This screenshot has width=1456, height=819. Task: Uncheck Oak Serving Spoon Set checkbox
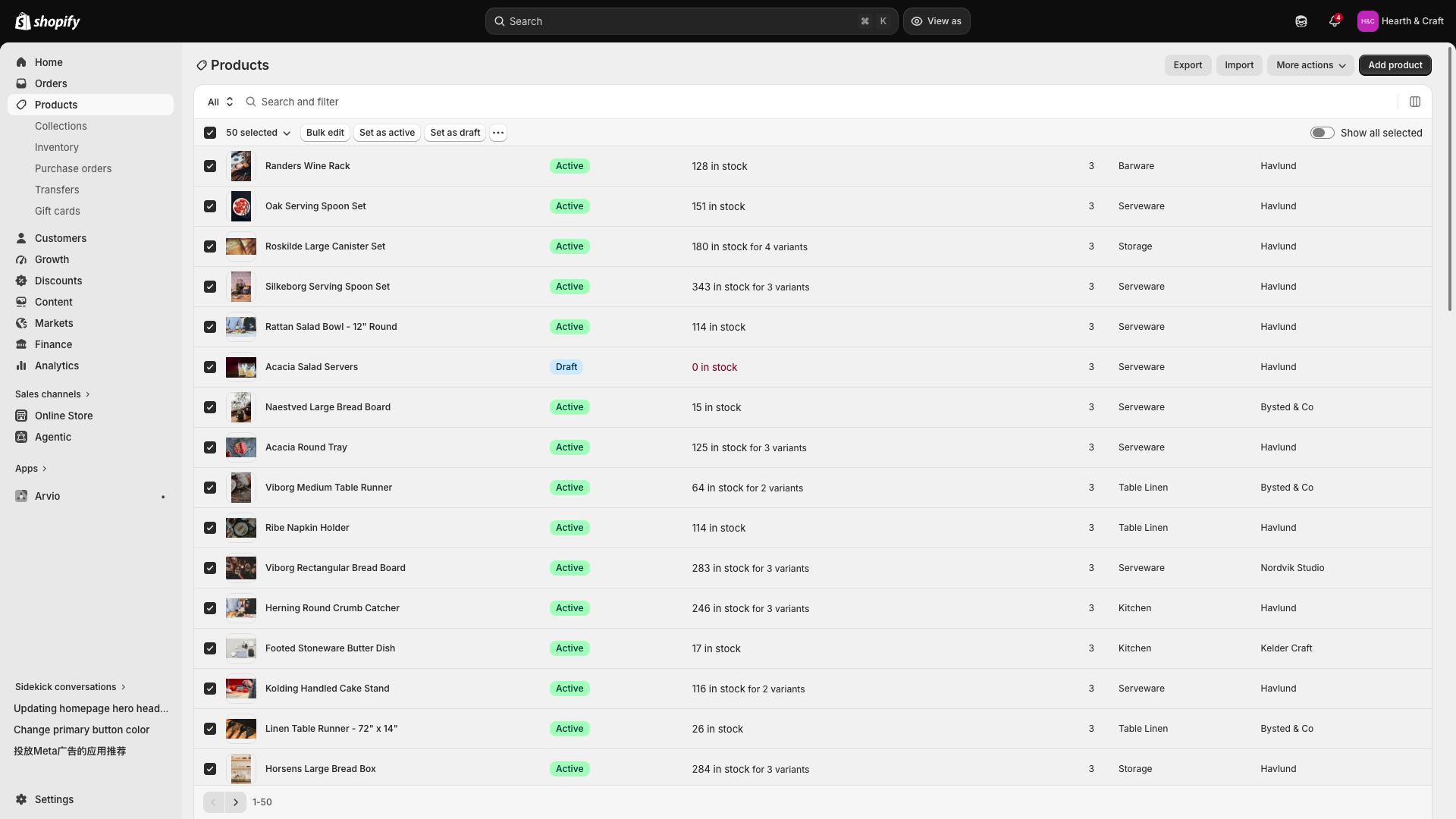click(x=210, y=206)
